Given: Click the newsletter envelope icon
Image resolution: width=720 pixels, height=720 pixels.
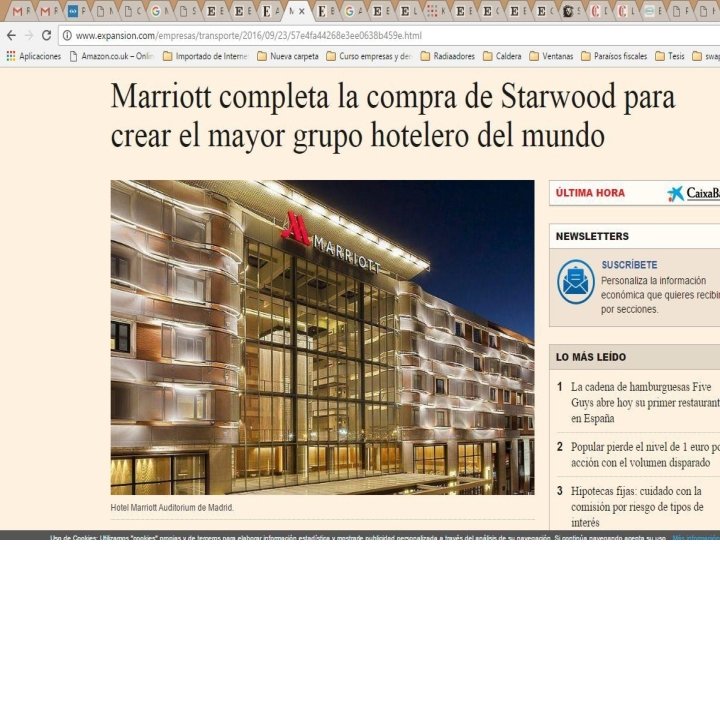Looking at the screenshot, I should [576, 281].
